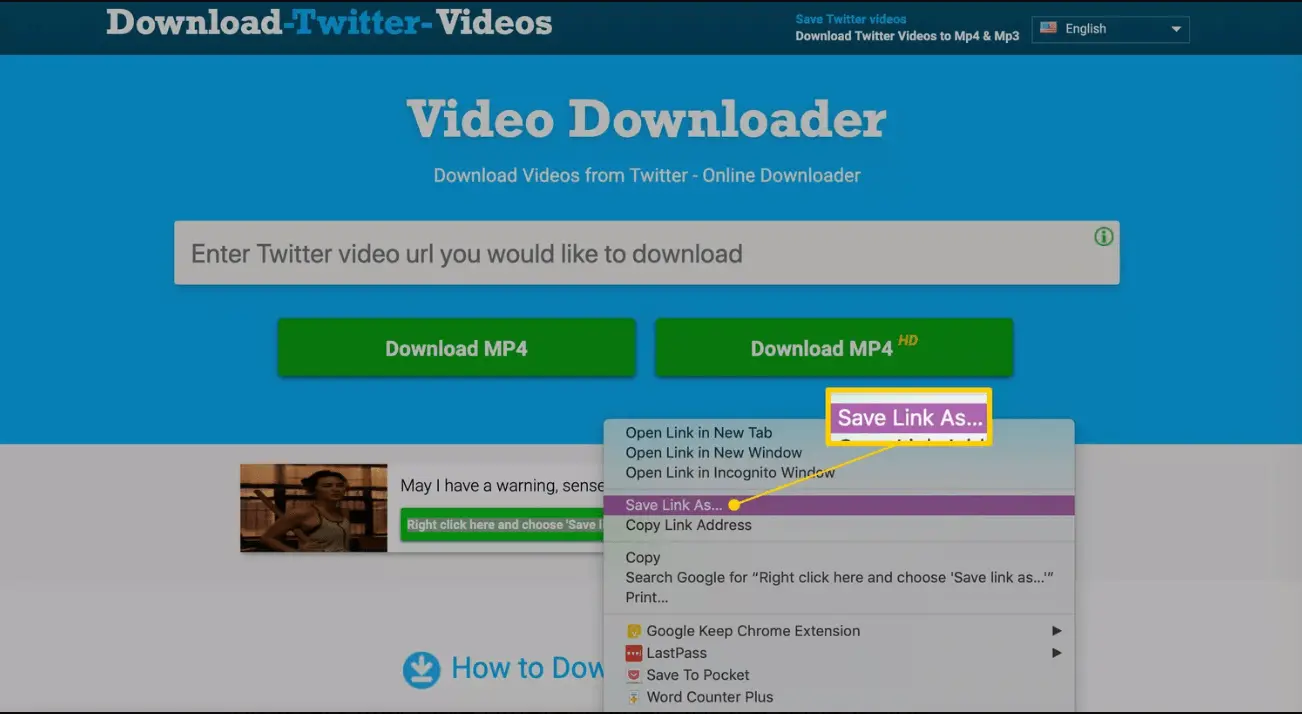
Task: Open the Download-Twitter-Videos site logo
Action: (x=329, y=22)
